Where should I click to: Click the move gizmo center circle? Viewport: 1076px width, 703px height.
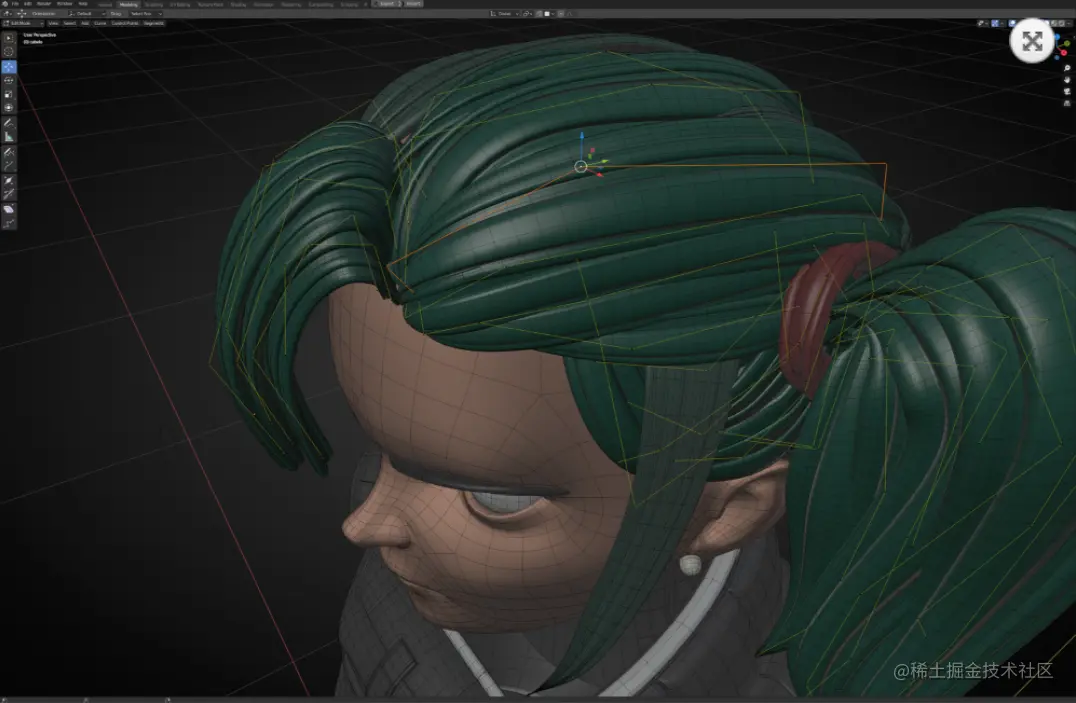click(581, 166)
